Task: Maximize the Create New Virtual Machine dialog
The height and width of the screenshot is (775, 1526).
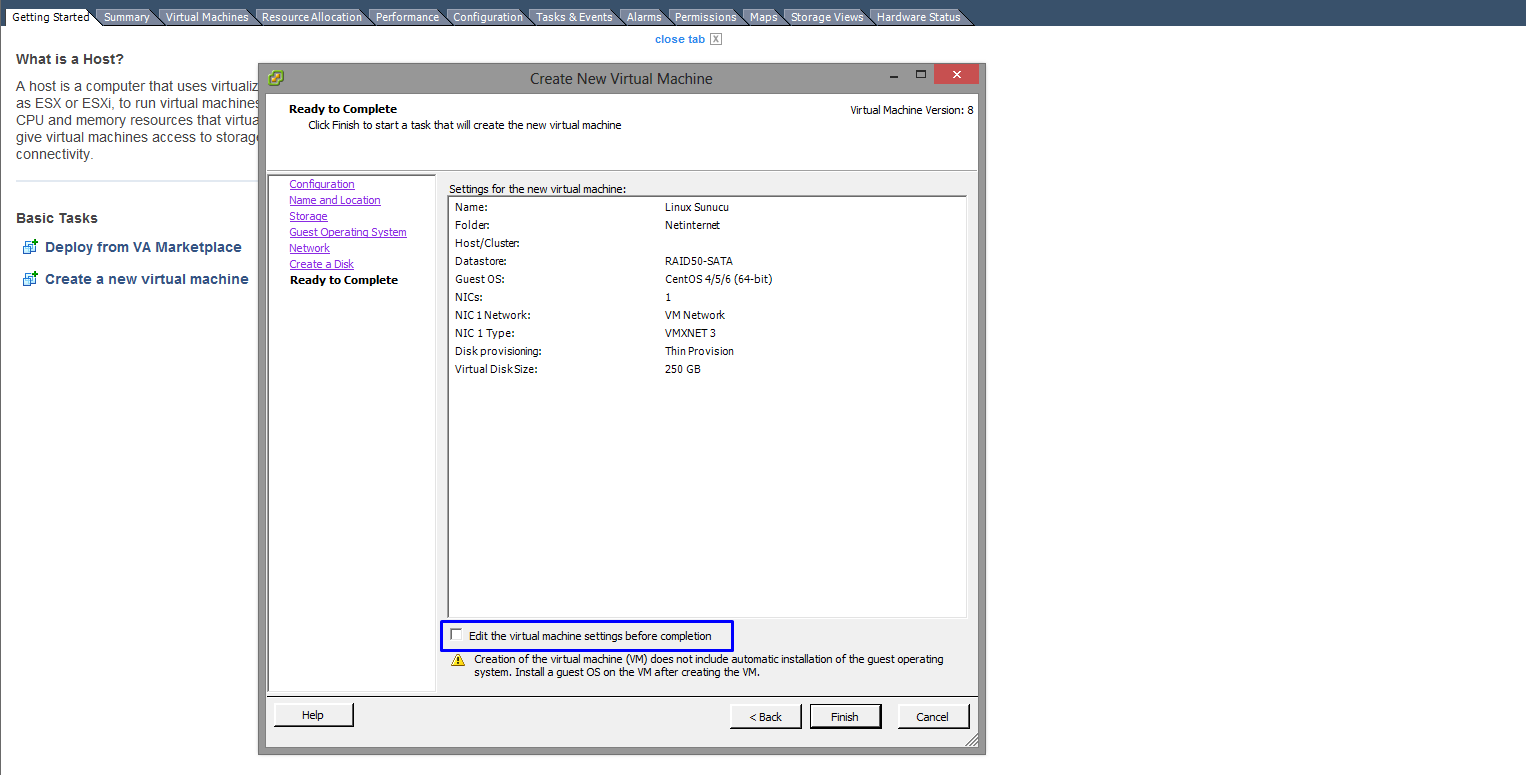Action: click(x=920, y=75)
